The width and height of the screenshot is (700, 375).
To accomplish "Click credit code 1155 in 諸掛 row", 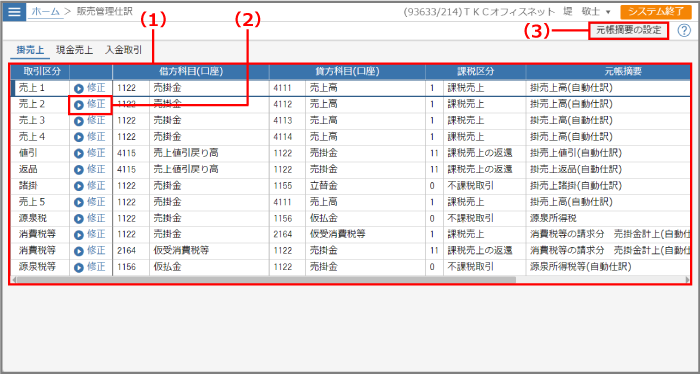I will (283, 185).
